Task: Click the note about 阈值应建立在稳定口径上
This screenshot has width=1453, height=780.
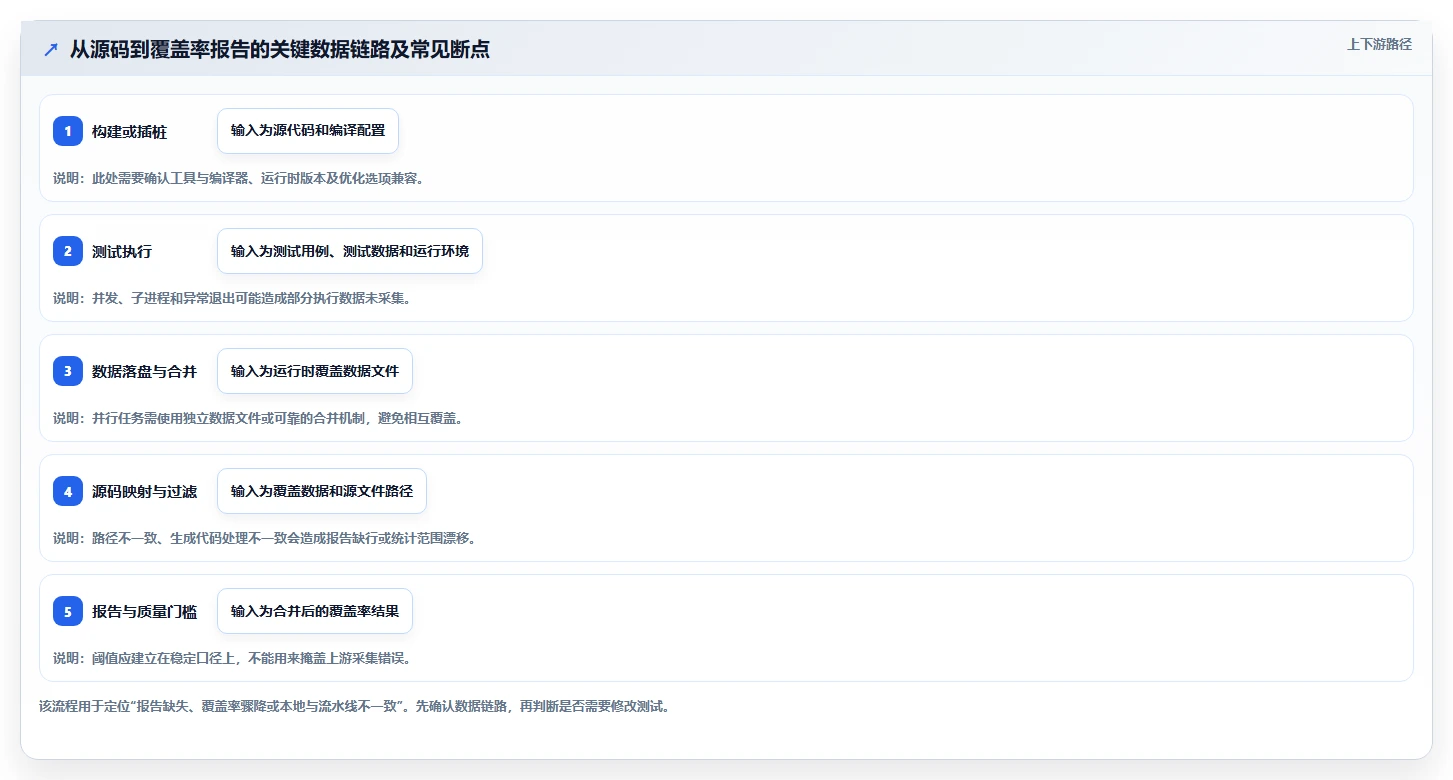Action: click(x=232, y=658)
